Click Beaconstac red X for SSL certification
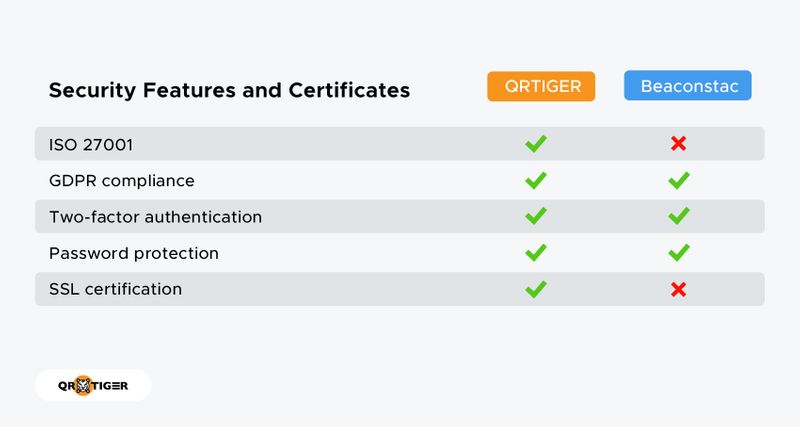Screen dimensions: 800x427 (678, 289)
